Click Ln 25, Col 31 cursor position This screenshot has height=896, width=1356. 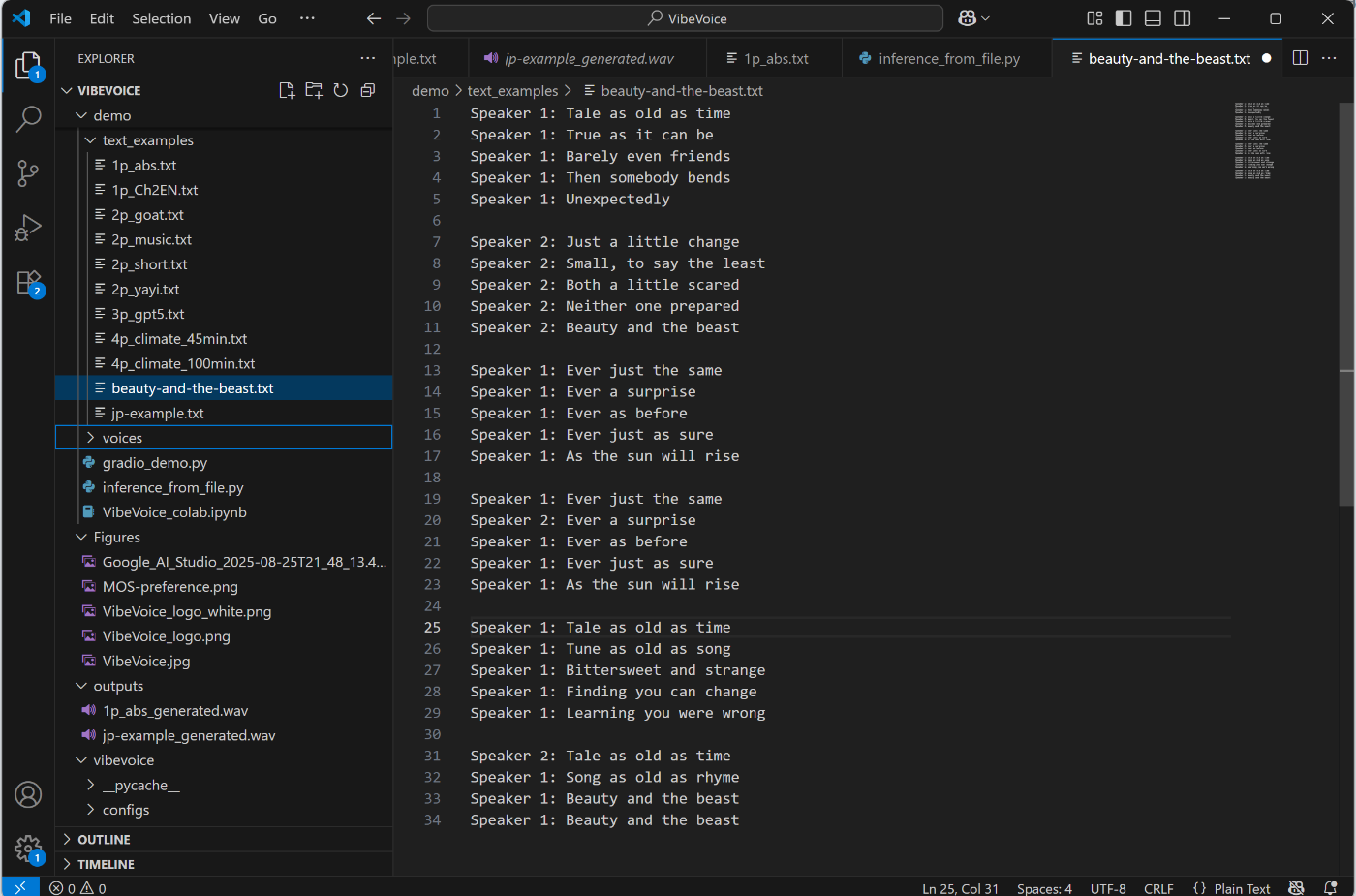click(960, 888)
